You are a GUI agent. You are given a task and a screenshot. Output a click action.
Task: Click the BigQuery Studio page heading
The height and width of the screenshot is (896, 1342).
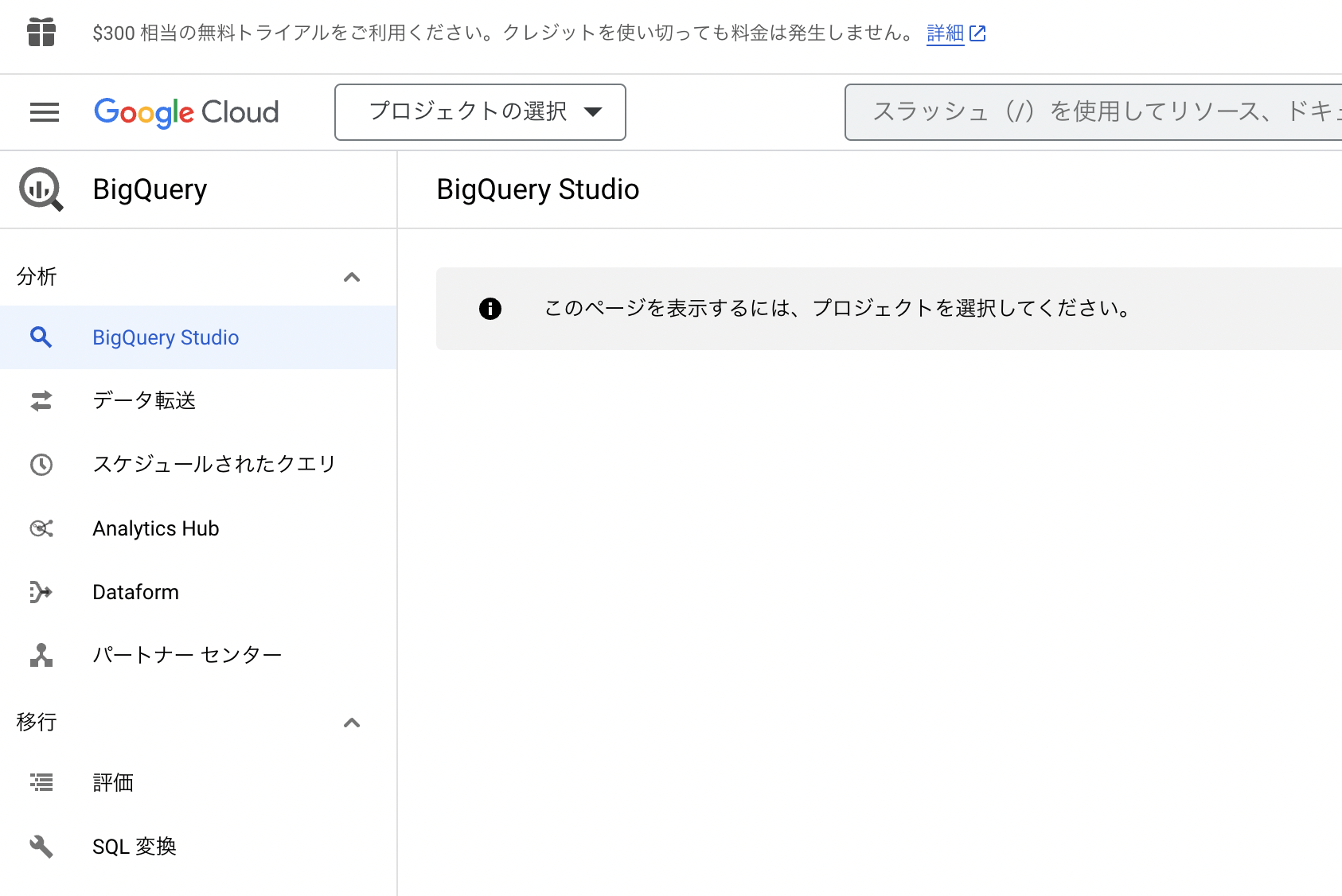point(538,189)
